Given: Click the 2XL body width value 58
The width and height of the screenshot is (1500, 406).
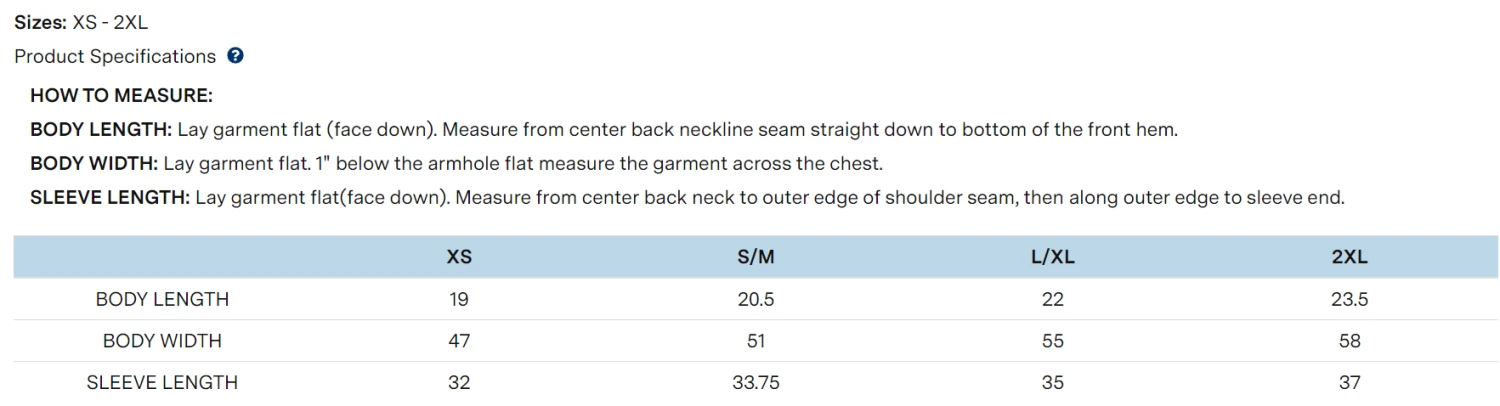Looking at the screenshot, I should pyautogui.click(x=1349, y=341).
